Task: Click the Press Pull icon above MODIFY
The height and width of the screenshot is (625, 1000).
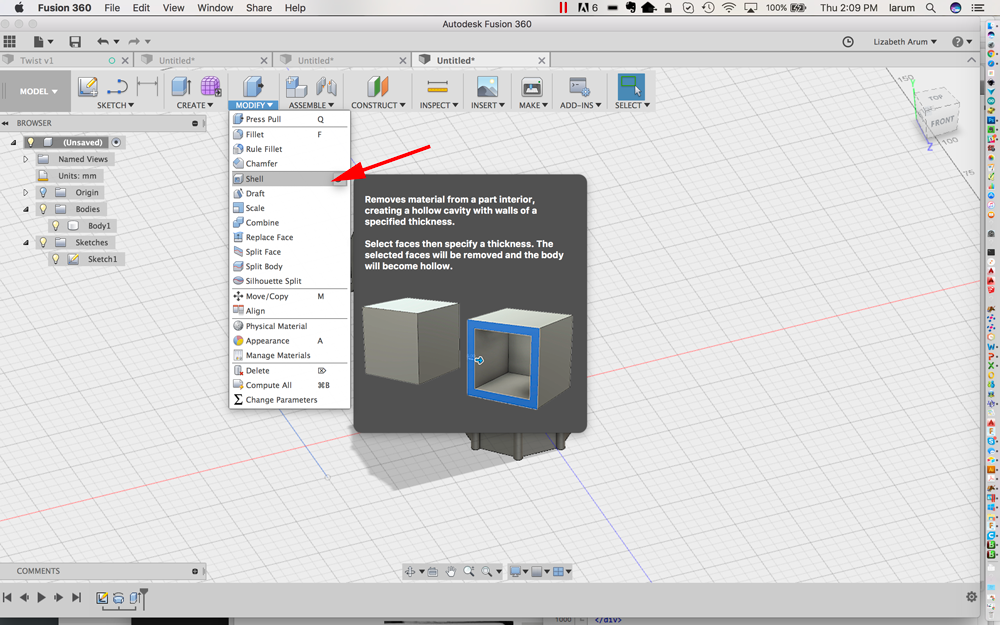Action: pos(253,87)
